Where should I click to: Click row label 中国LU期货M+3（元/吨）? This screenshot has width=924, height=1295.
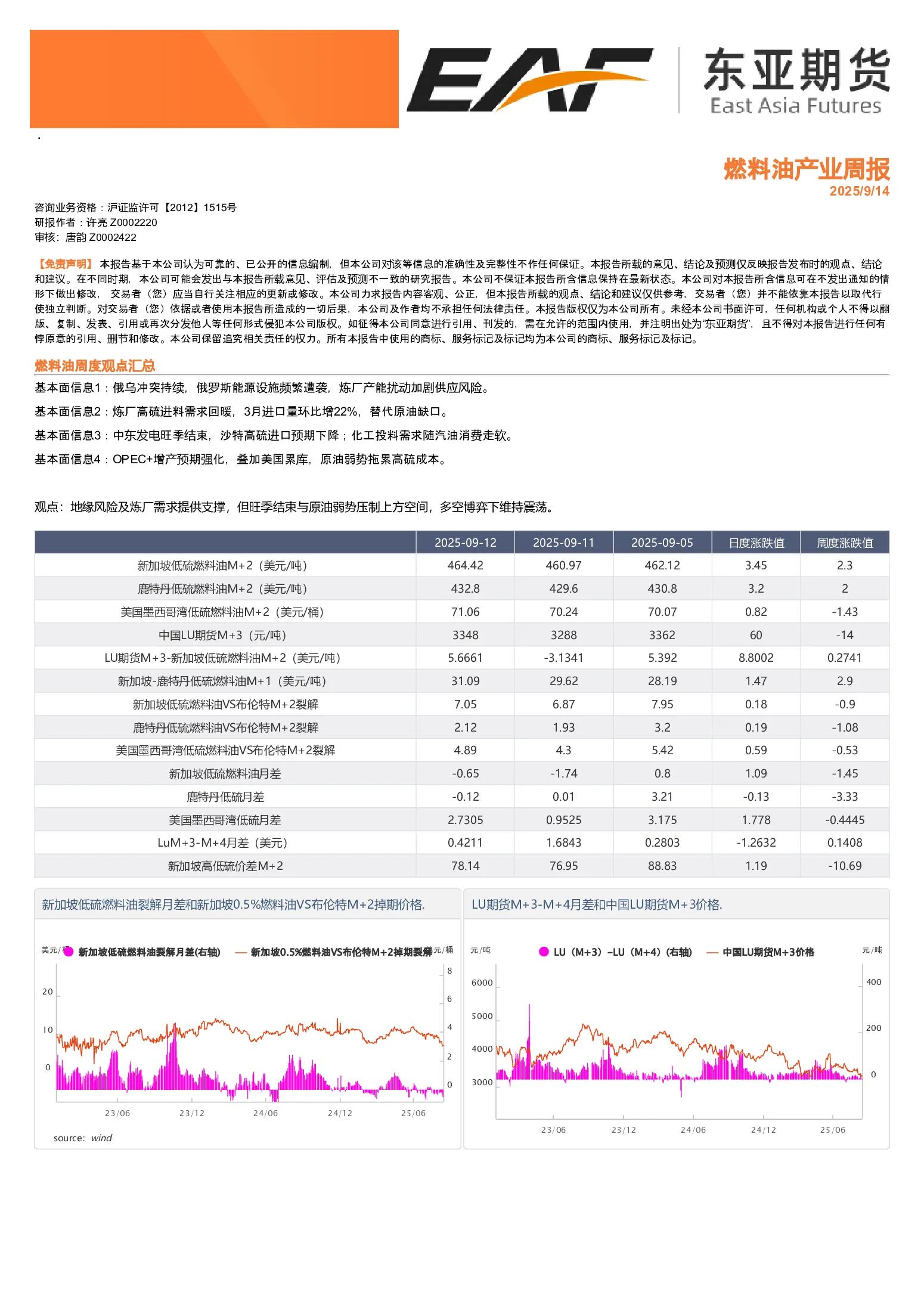tap(225, 635)
